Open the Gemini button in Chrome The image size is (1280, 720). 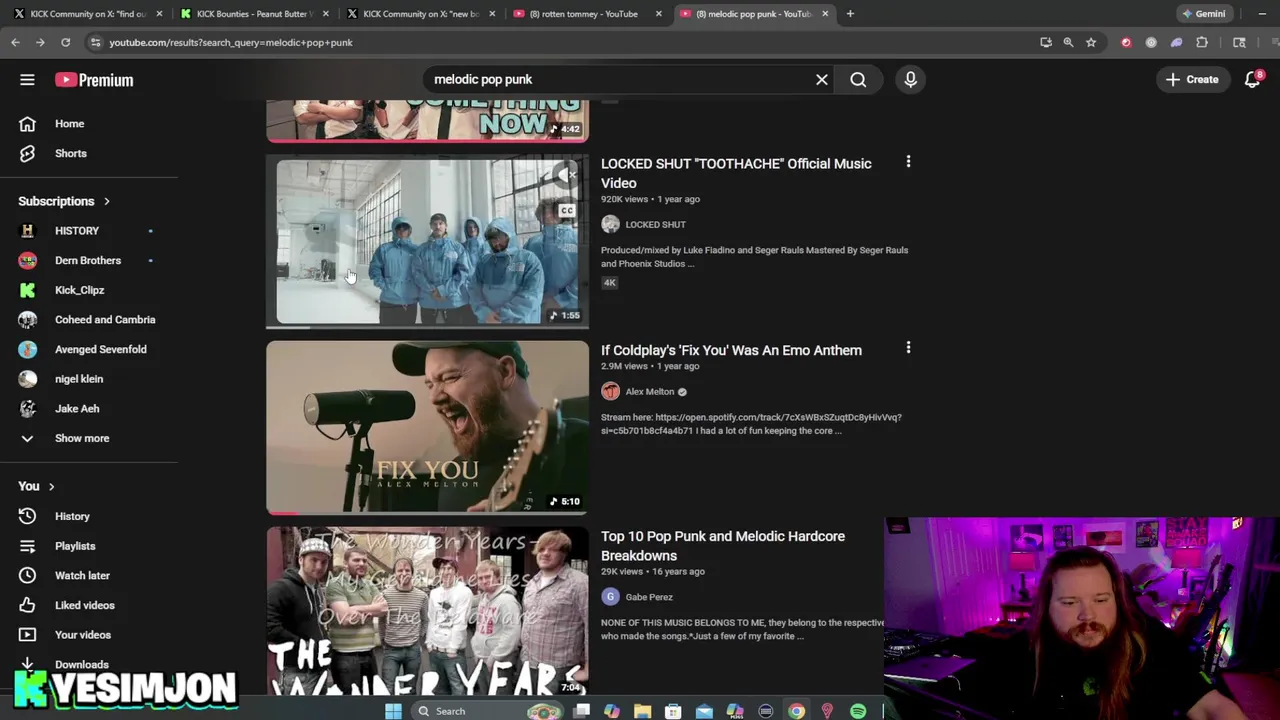(x=1204, y=14)
